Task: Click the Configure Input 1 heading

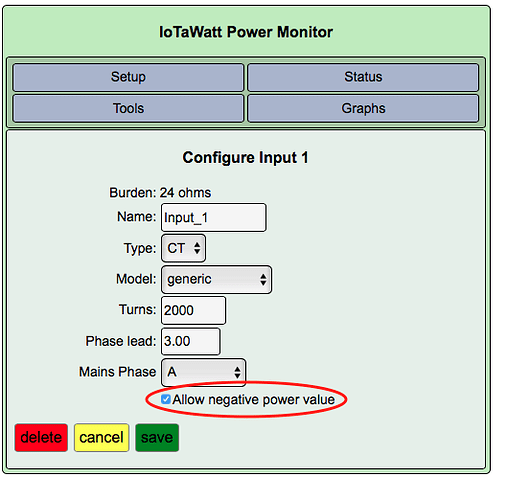Action: (x=245, y=158)
